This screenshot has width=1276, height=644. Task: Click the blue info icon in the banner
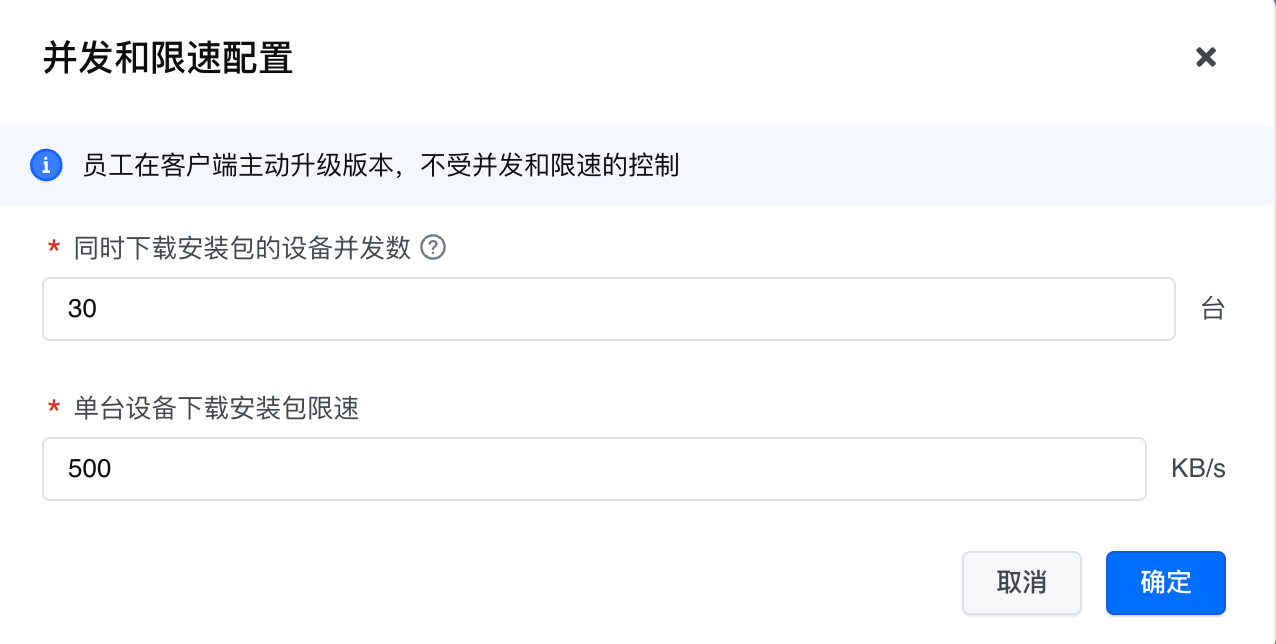46,165
